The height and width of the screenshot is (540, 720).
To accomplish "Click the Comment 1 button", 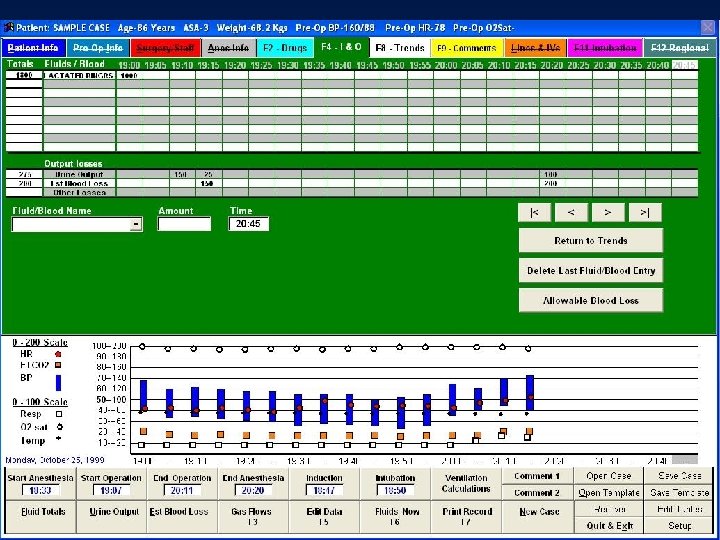I will click(x=537, y=476).
